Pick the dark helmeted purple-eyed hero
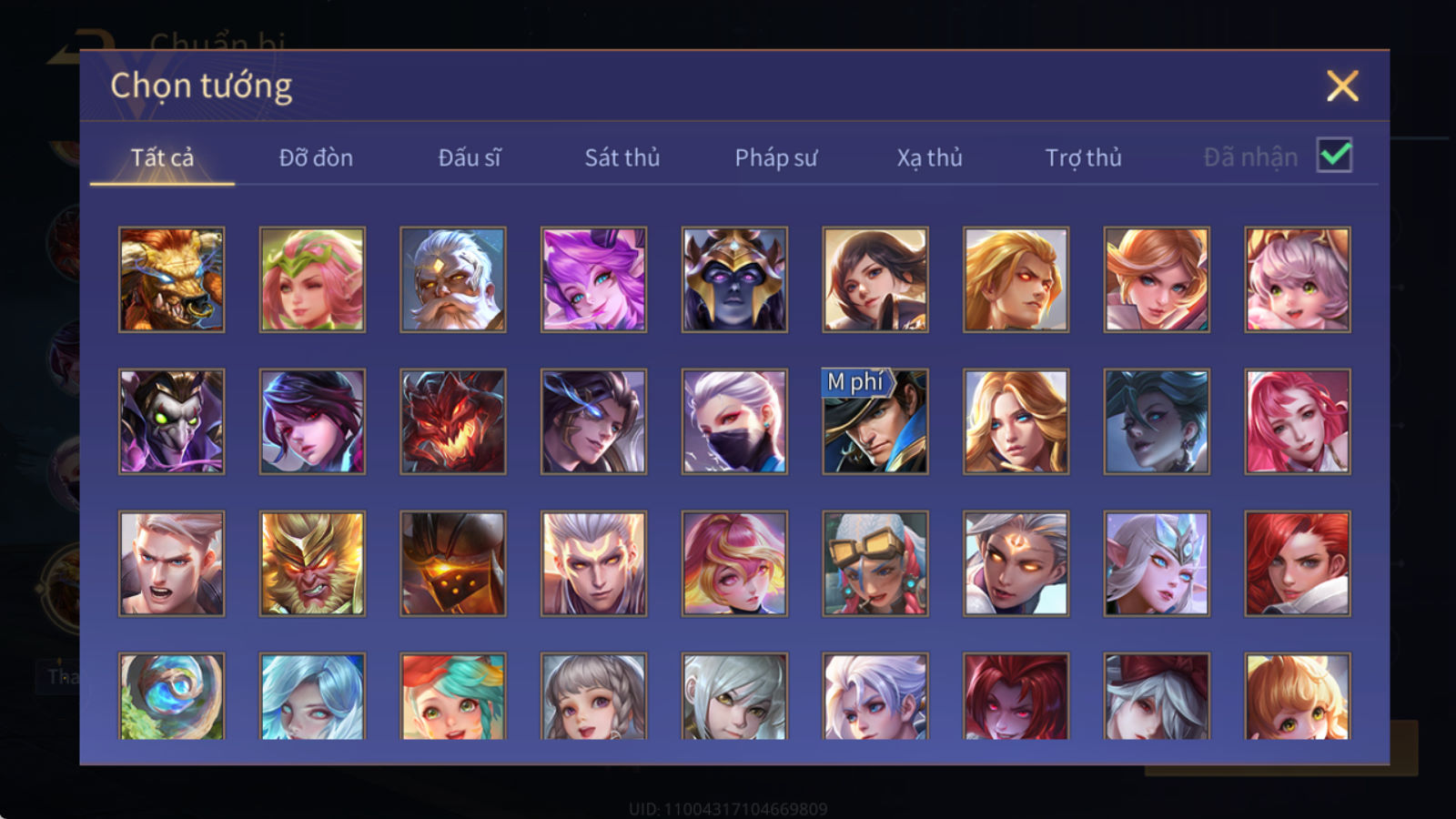Image resolution: width=1456 pixels, height=819 pixels. [x=734, y=279]
